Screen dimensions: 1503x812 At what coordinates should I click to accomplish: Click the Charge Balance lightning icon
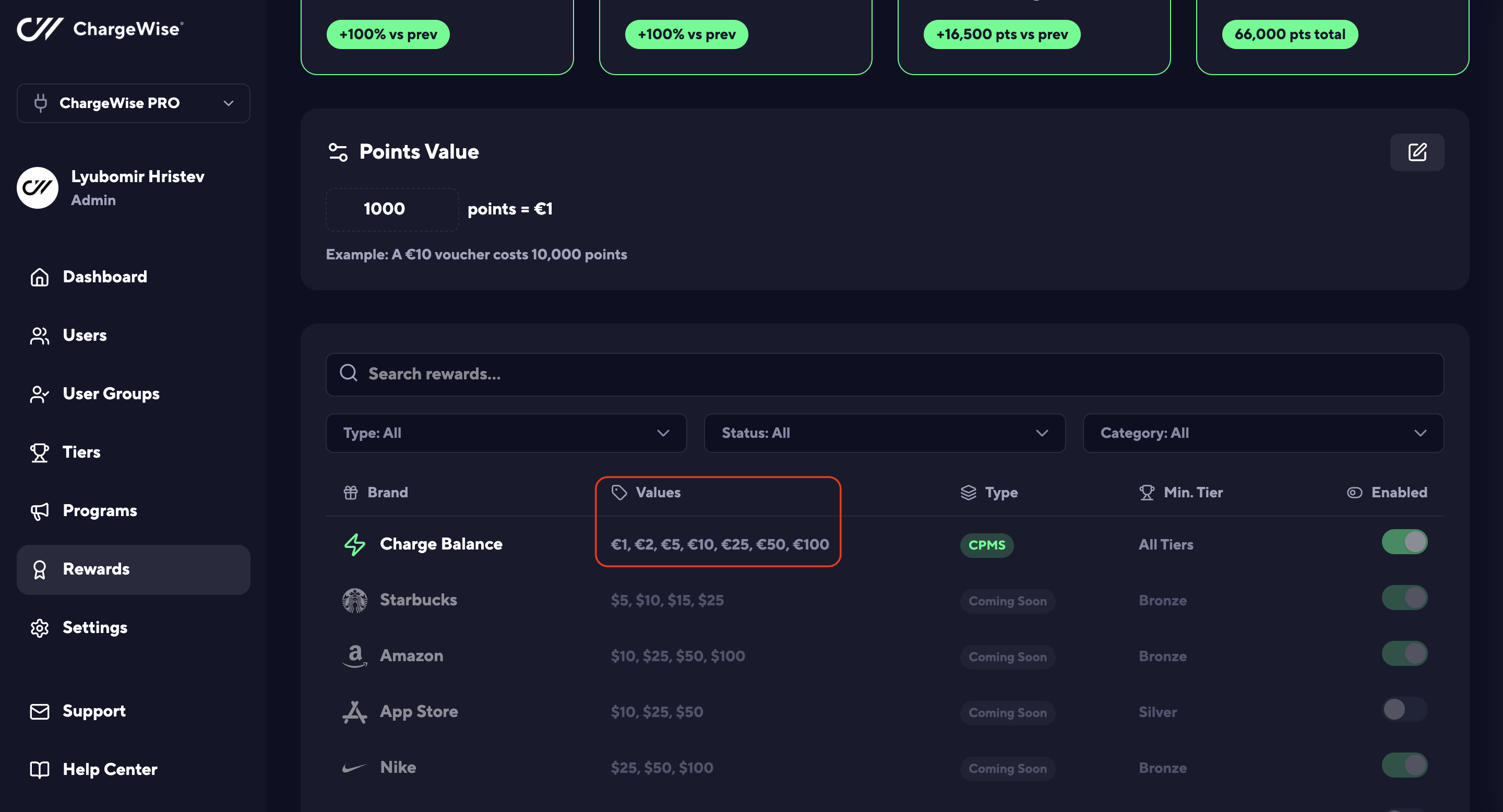(x=354, y=544)
